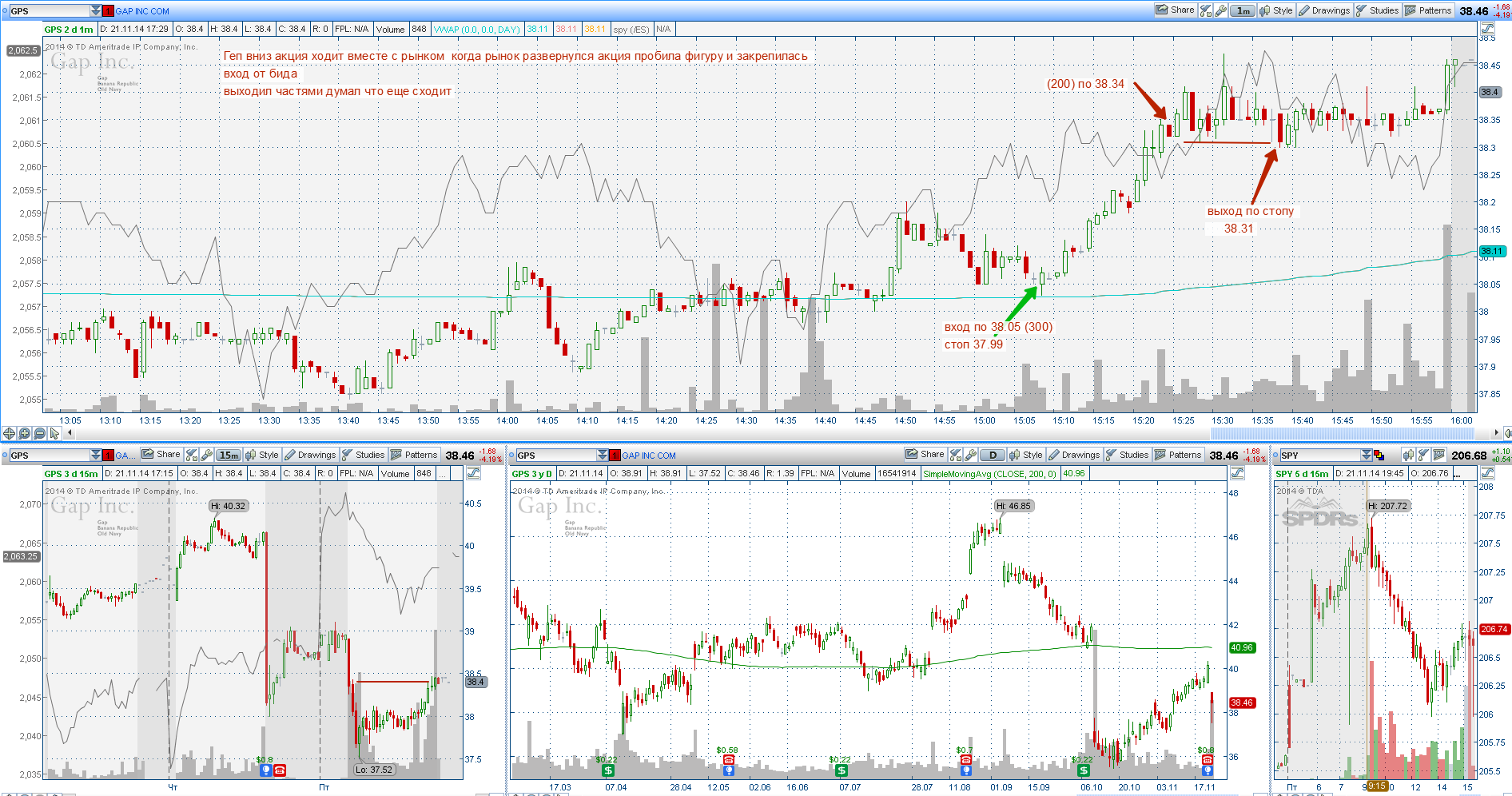The width and height of the screenshot is (1512, 796).
Task: Select the D timeframe button in the daily chart
Action: pos(993,455)
